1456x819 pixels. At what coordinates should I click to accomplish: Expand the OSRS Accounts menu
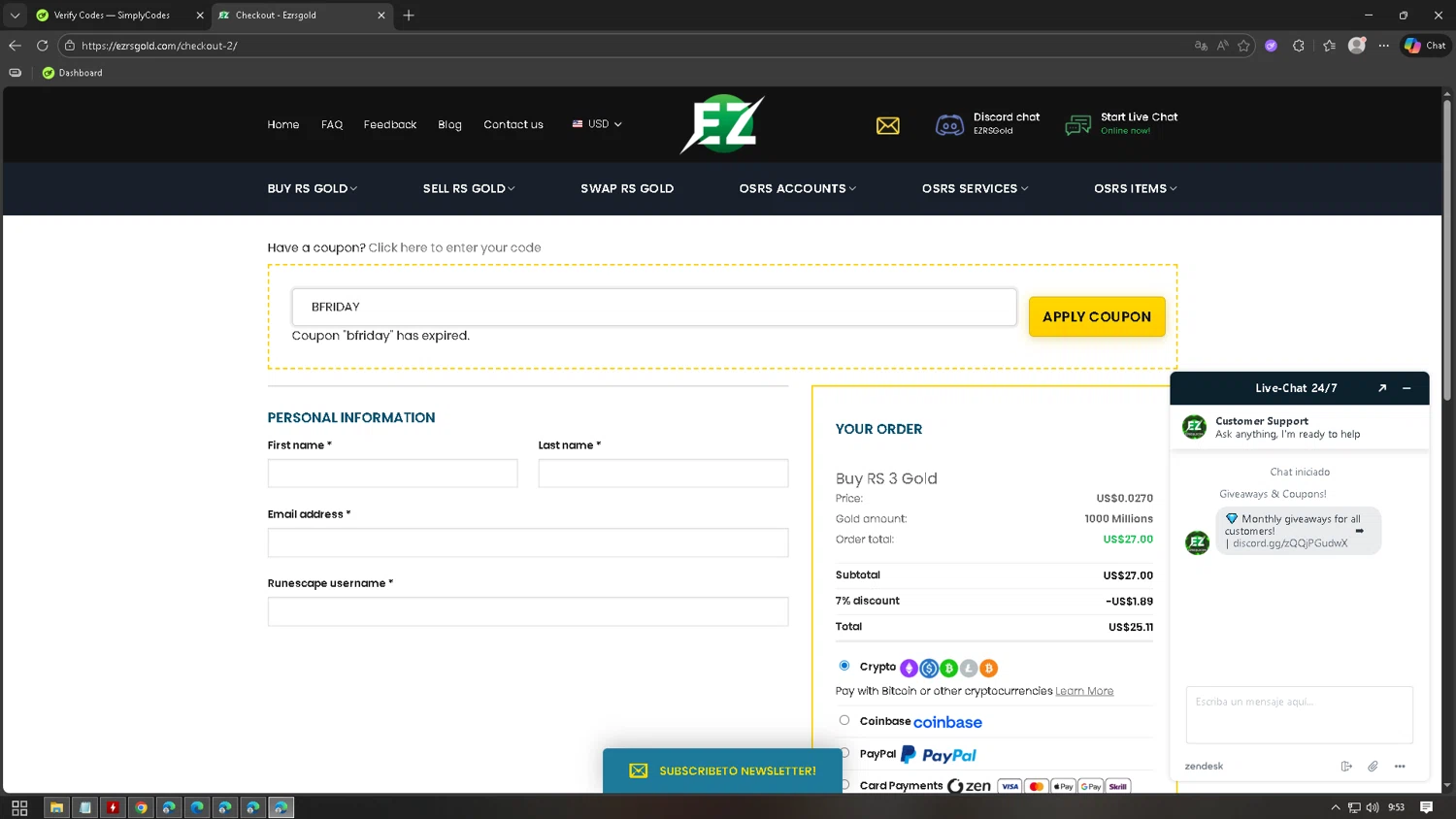point(798,188)
